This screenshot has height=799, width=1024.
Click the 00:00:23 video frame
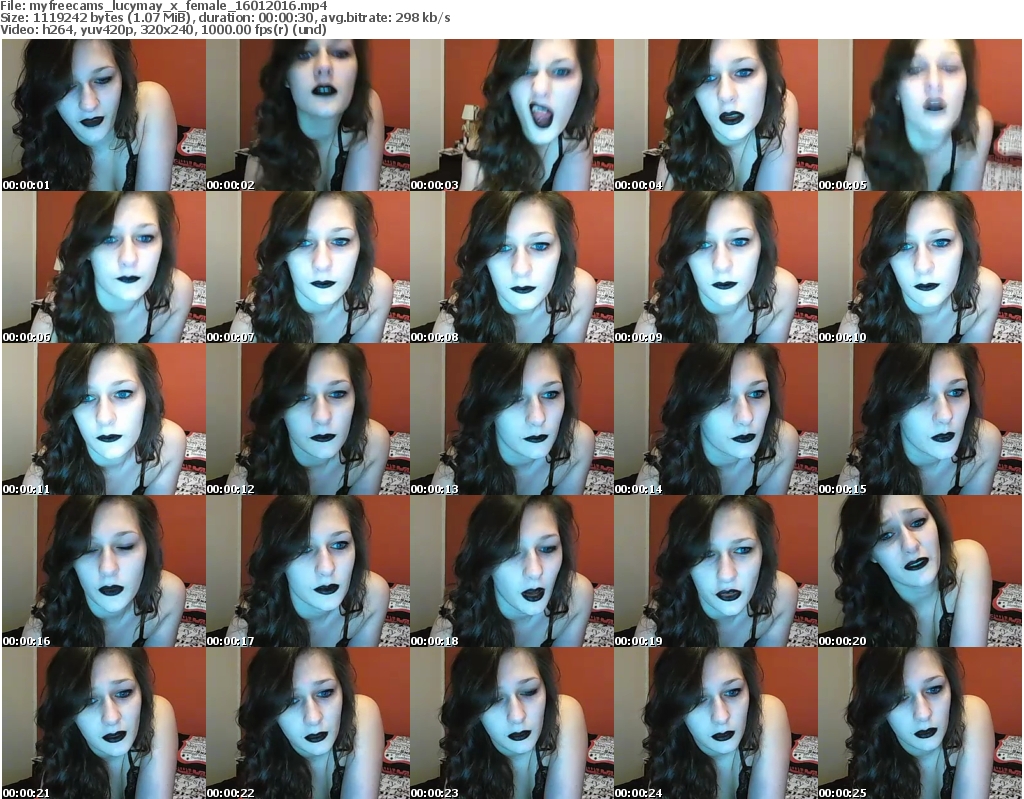point(512,723)
